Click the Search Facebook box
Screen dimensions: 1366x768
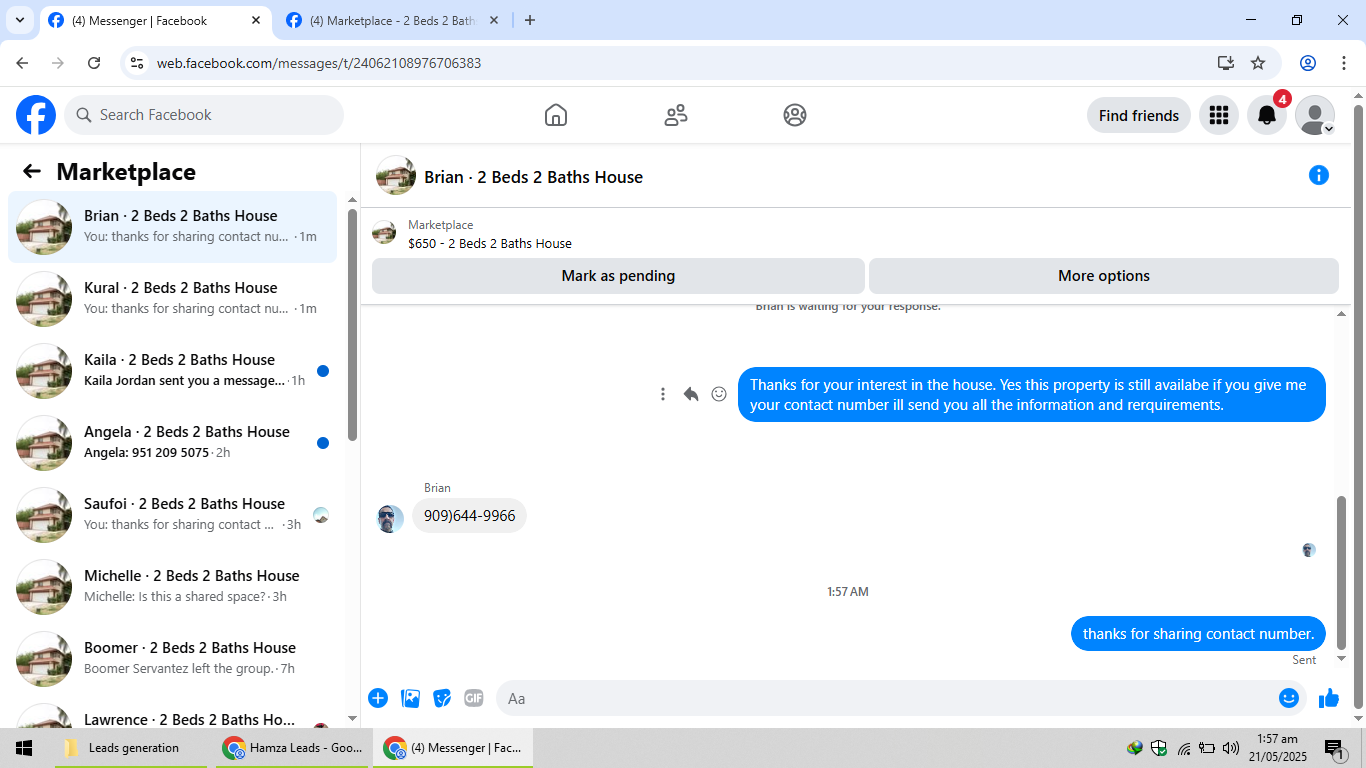click(x=204, y=115)
